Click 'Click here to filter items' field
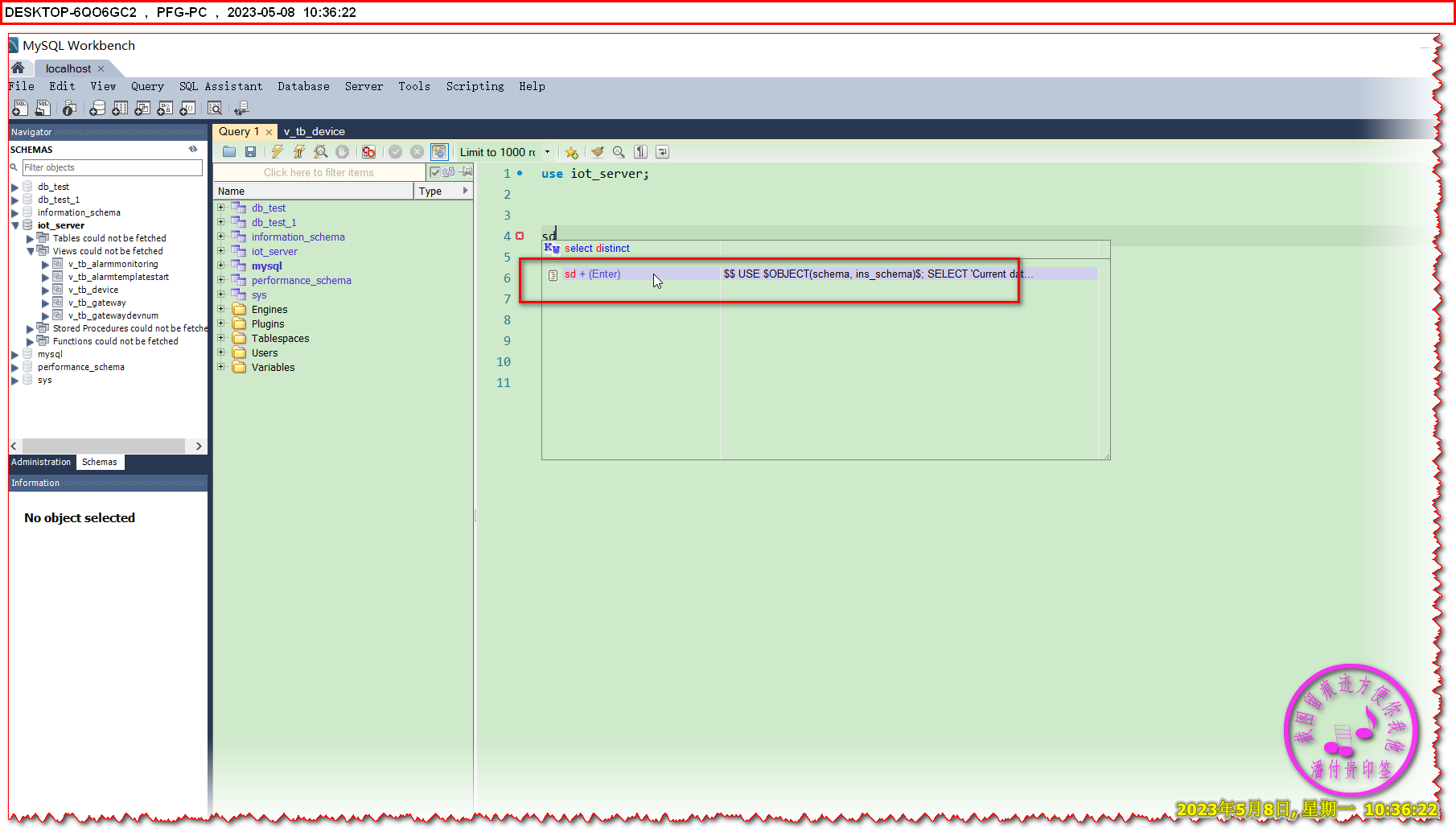 (319, 172)
